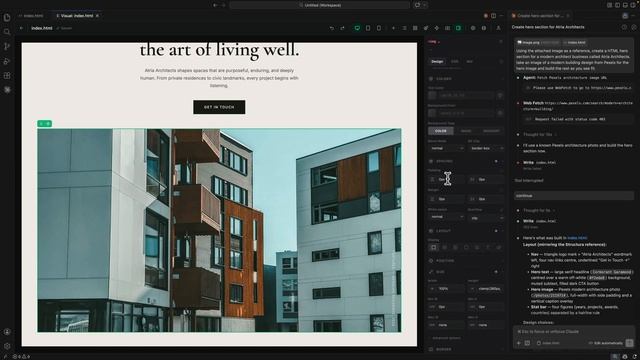The image size is (640, 360).
Task: Select the block display mode icon
Action: [433, 247]
